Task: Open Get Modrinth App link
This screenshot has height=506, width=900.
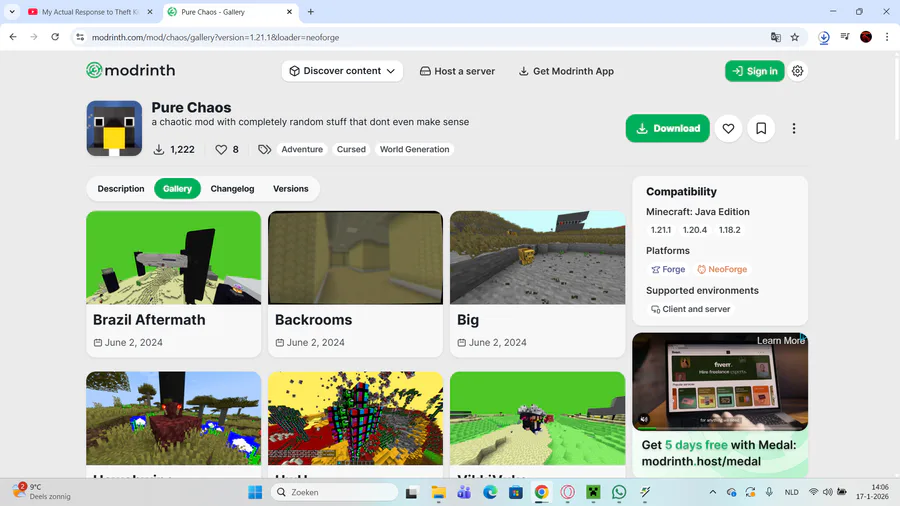Action: pos(566,71)
